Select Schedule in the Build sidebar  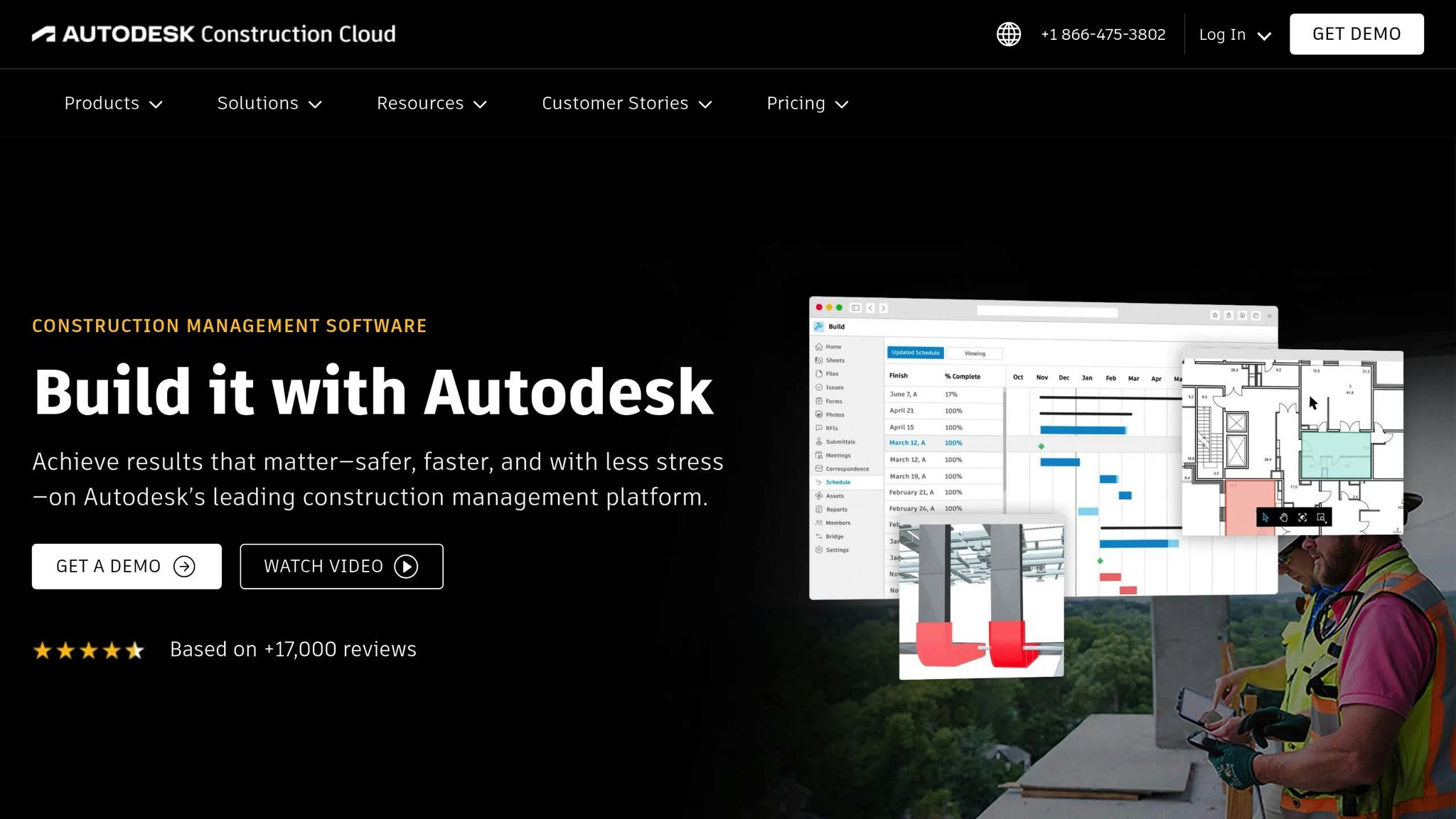(833, 482)
